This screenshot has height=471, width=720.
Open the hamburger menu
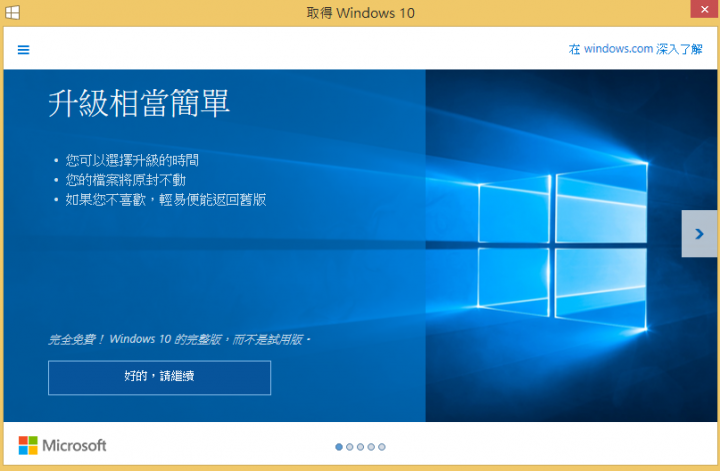23,50
